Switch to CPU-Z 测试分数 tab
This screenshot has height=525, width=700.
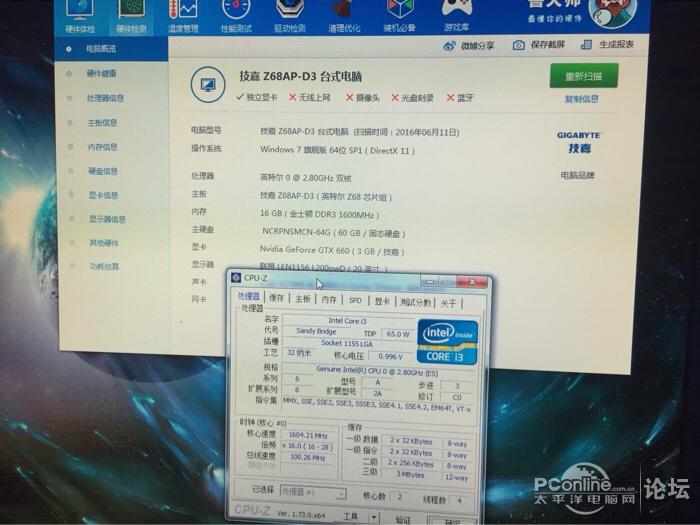tap(416, 302)
